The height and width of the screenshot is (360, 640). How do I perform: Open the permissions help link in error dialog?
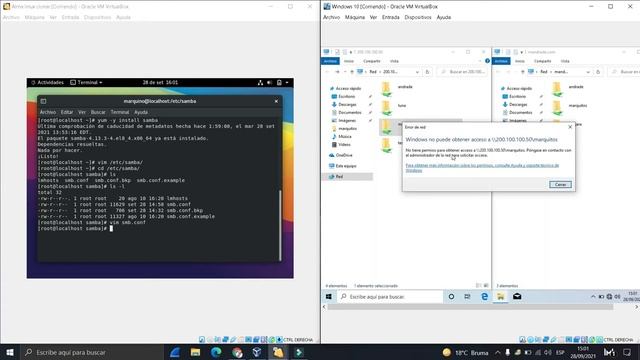point(482,168)
